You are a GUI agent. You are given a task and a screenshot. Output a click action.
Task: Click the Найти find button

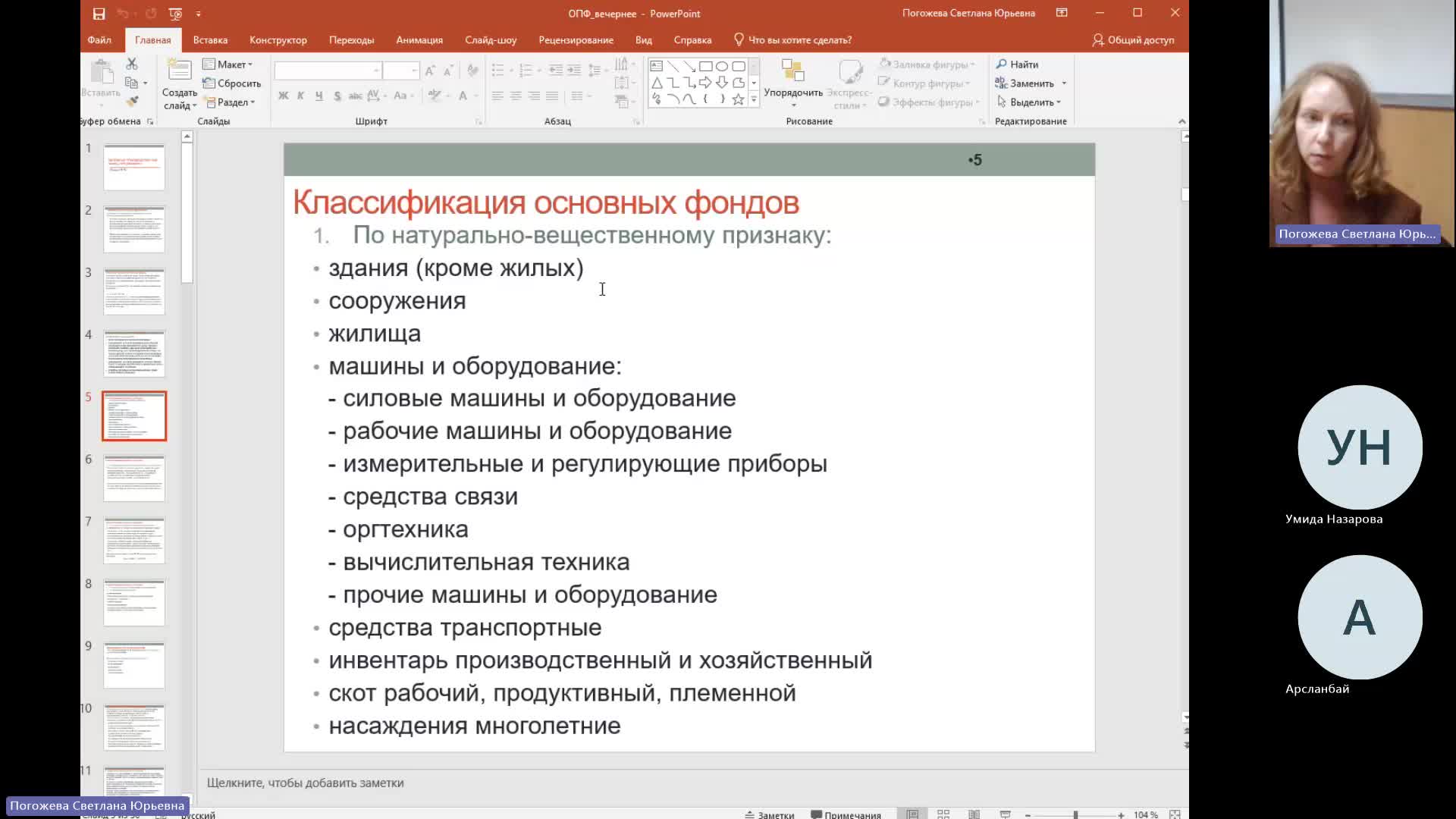(x=1017, y=64)
